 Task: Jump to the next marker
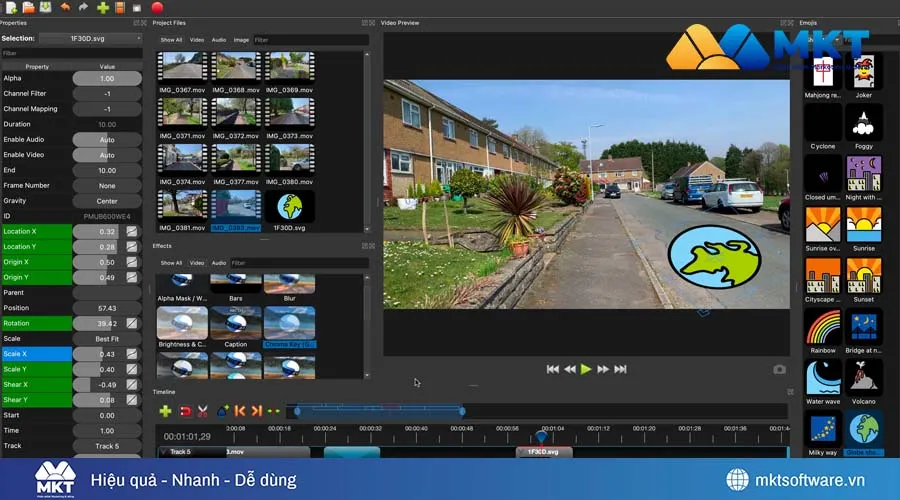pos(257,411)
